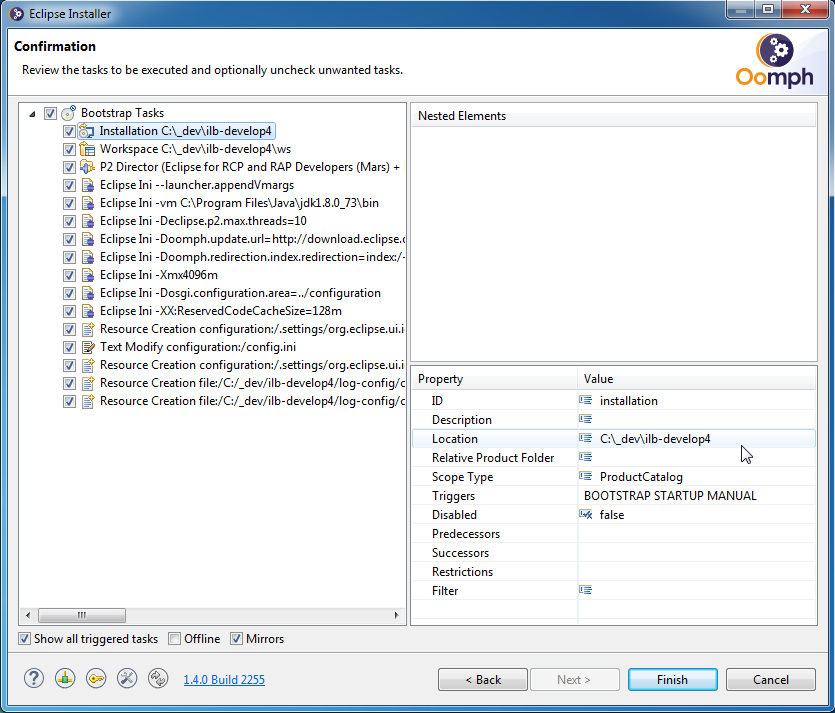This screenshot has height=713, width=835.
Task: Click the disabled Next button
Action: (574, 679)
